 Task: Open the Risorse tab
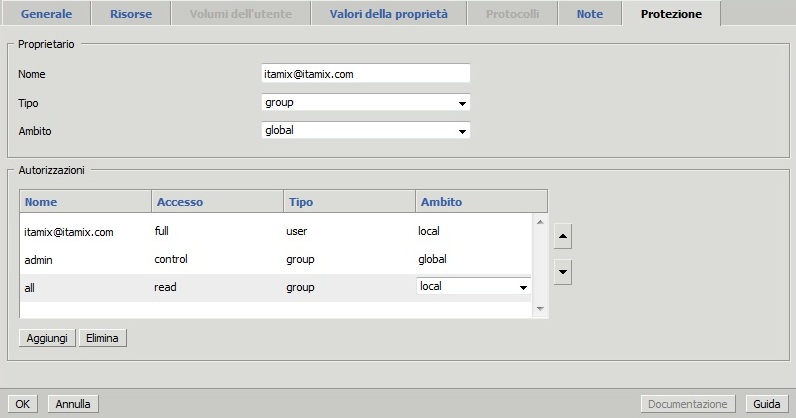132,14
